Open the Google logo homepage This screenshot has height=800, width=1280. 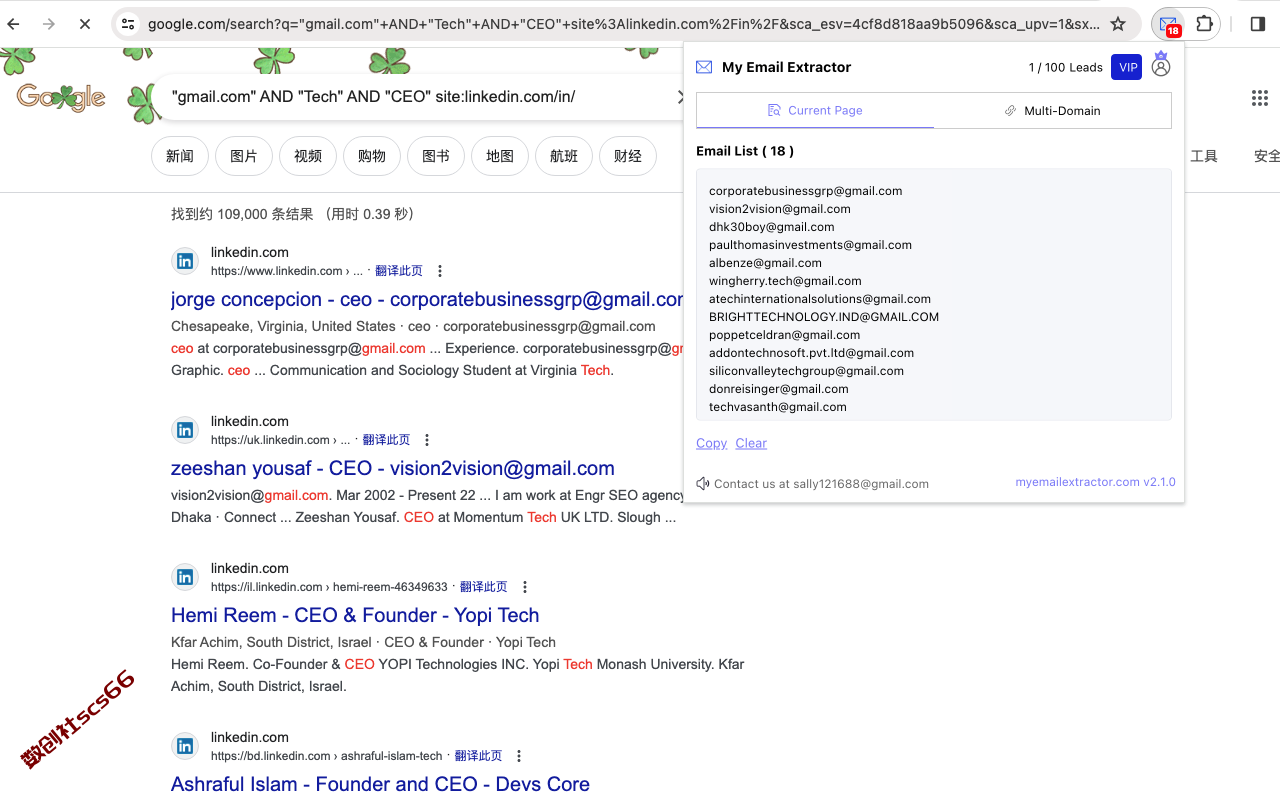click(x=61, y=96)
